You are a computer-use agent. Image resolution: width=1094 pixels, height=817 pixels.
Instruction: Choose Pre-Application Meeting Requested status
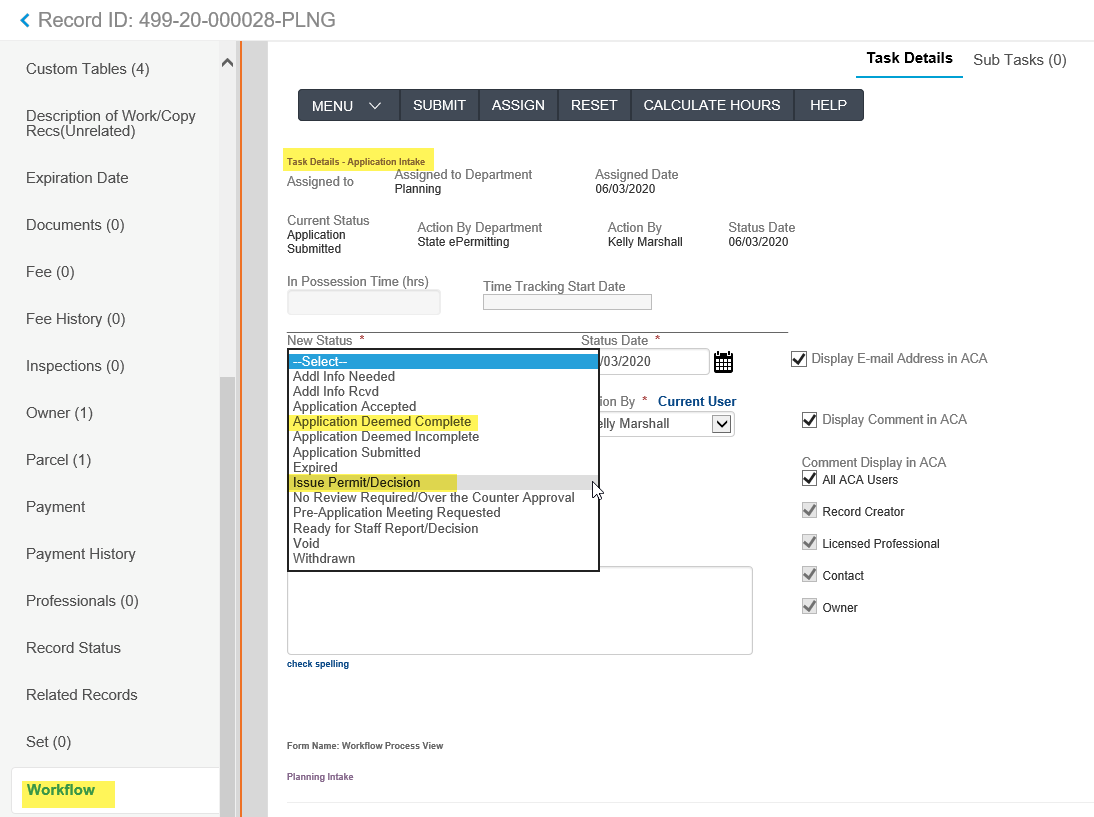tap(444, 513)
